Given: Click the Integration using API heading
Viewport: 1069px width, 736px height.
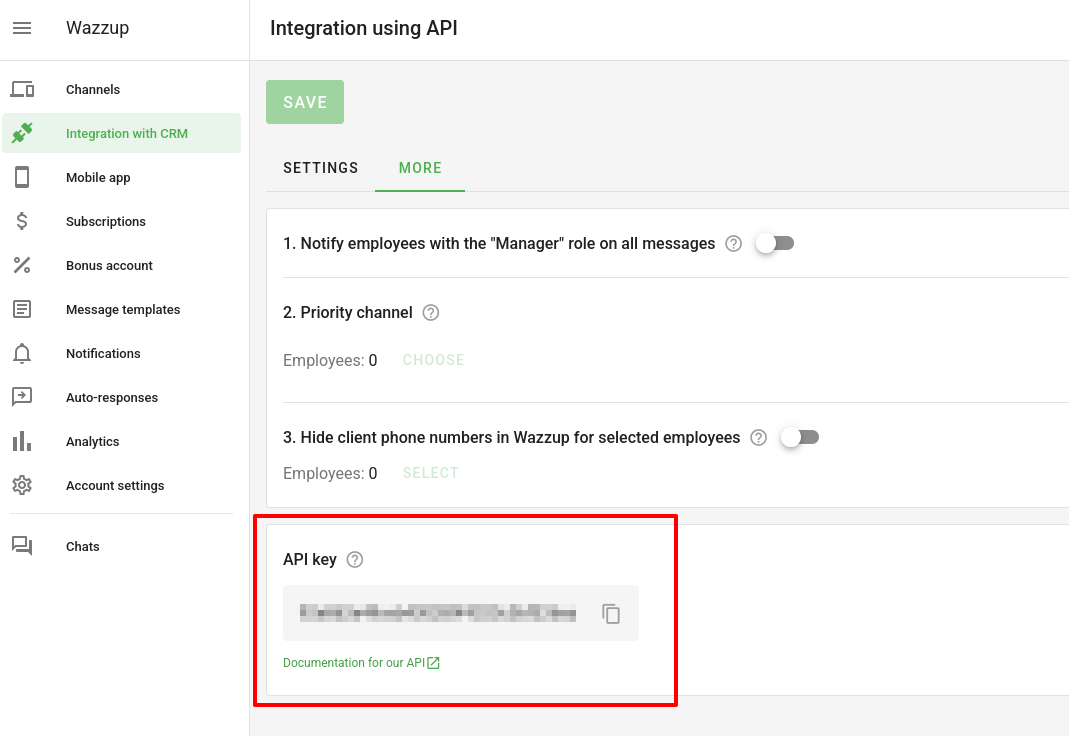Looking at the screenshot, I should pyautogui.click(x=363, y=28).
